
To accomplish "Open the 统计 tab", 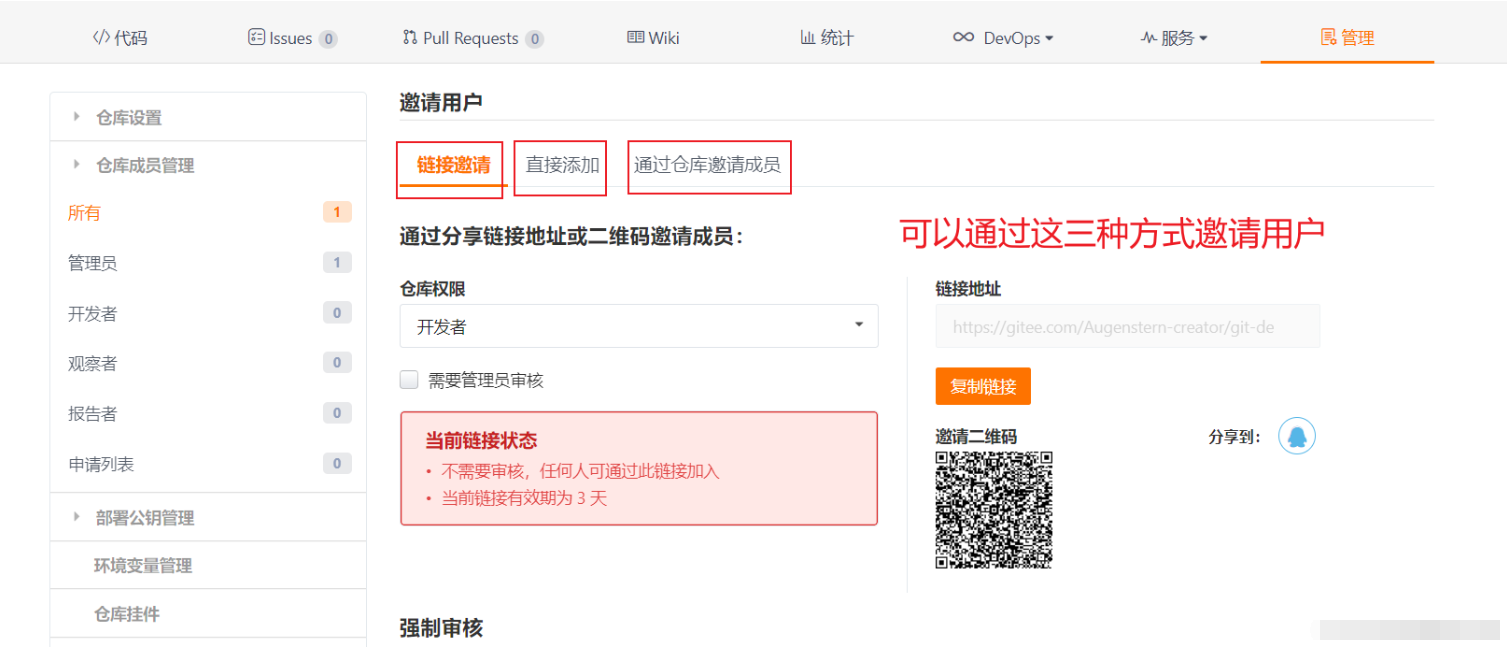I will (x=826, y=38).
